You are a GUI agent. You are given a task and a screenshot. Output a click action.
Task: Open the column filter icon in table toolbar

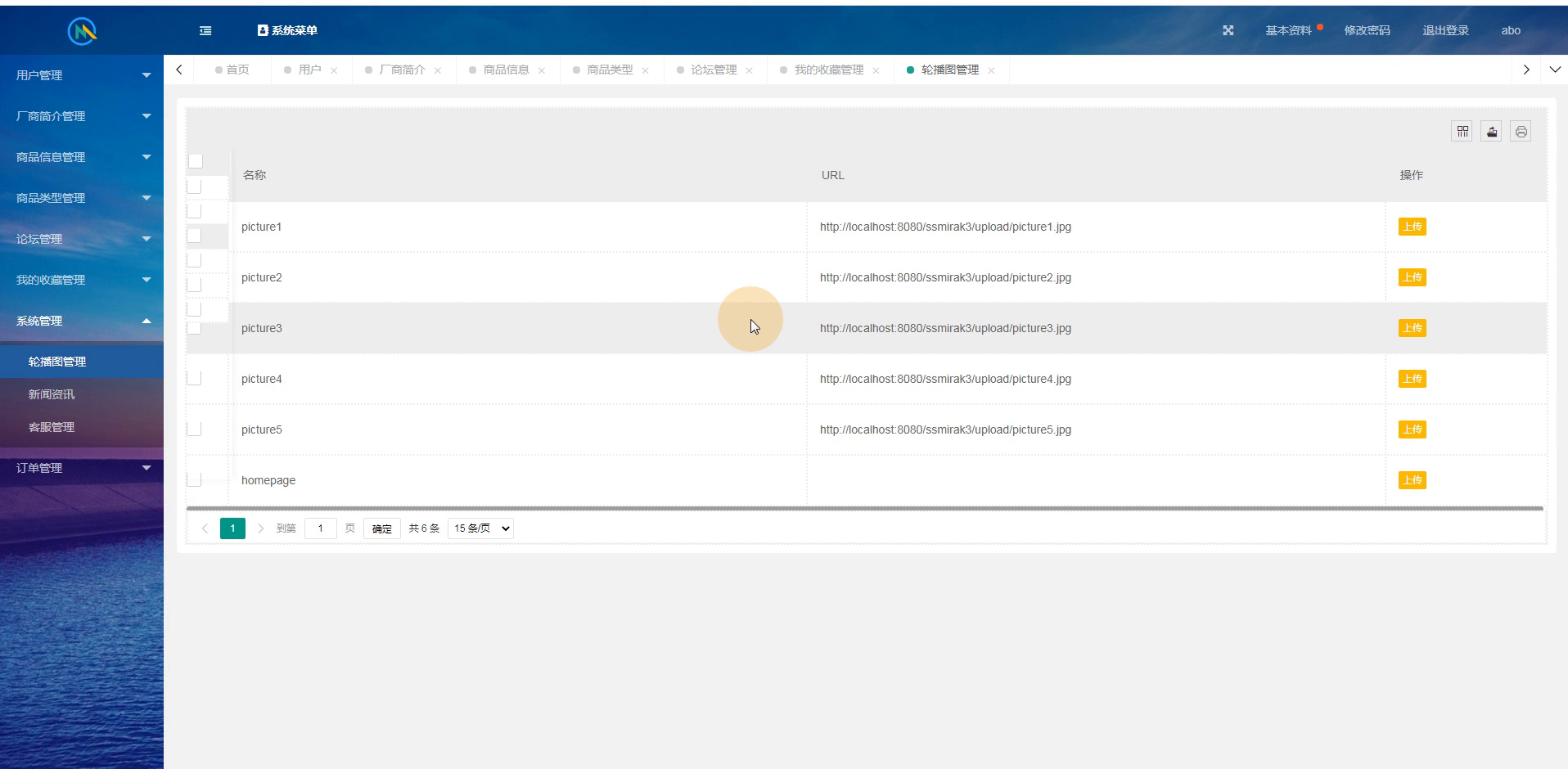pyautogui.click(x=1462, y=131)
